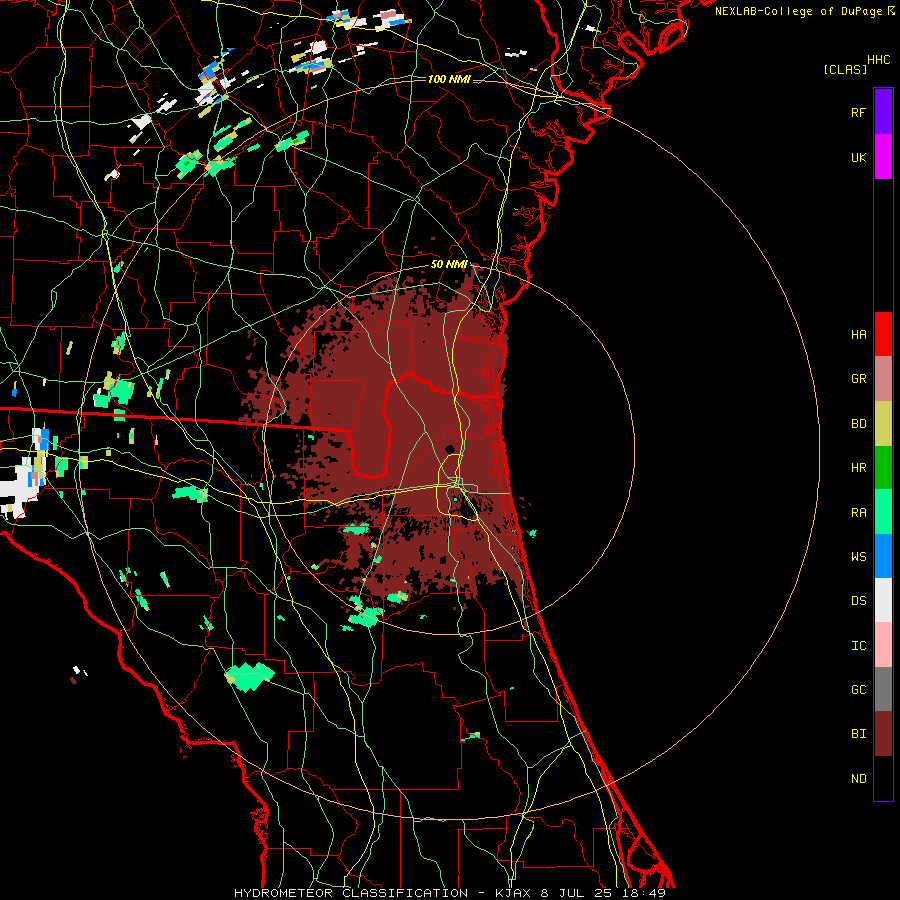Click the 'ND' legend label
This screenshot has width=900, height=900.
point(858,779)
